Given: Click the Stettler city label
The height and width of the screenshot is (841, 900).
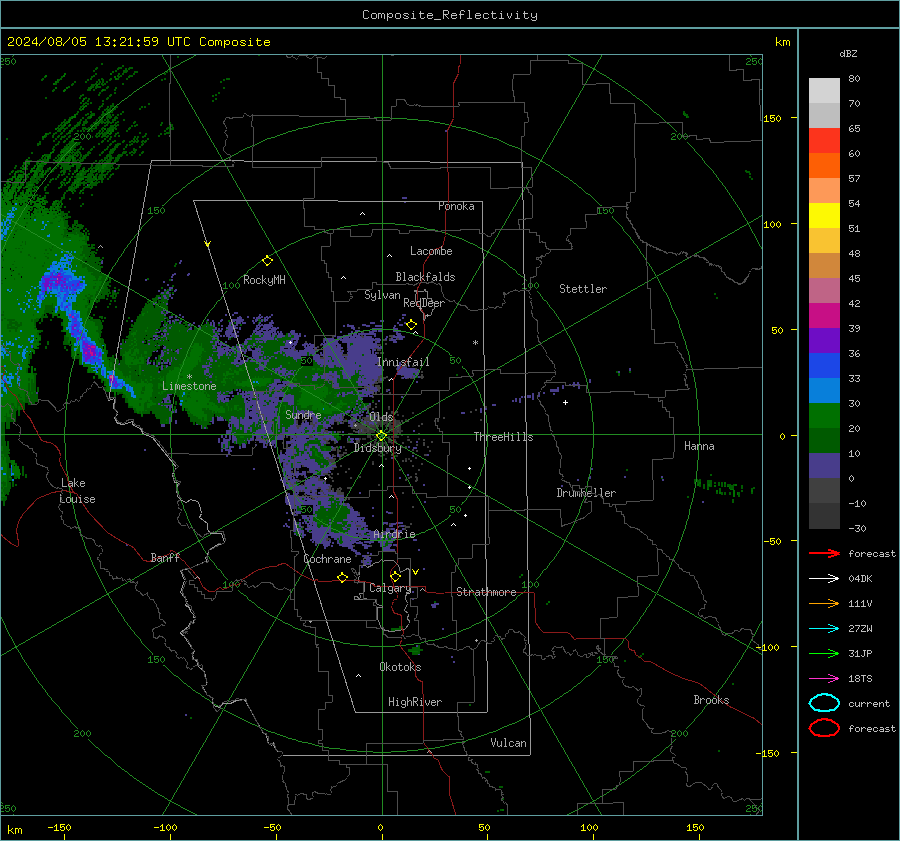Looking at the screenshot, I should 583,289.
